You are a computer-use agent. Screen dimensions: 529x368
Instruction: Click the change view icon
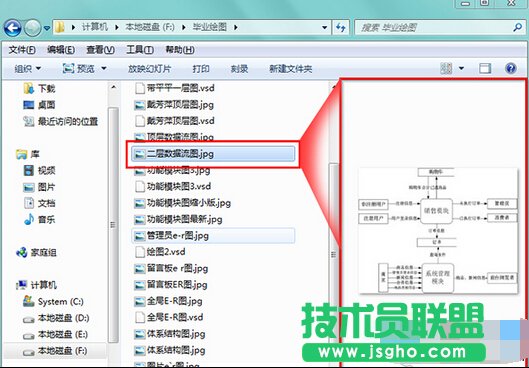pos(446,68)
